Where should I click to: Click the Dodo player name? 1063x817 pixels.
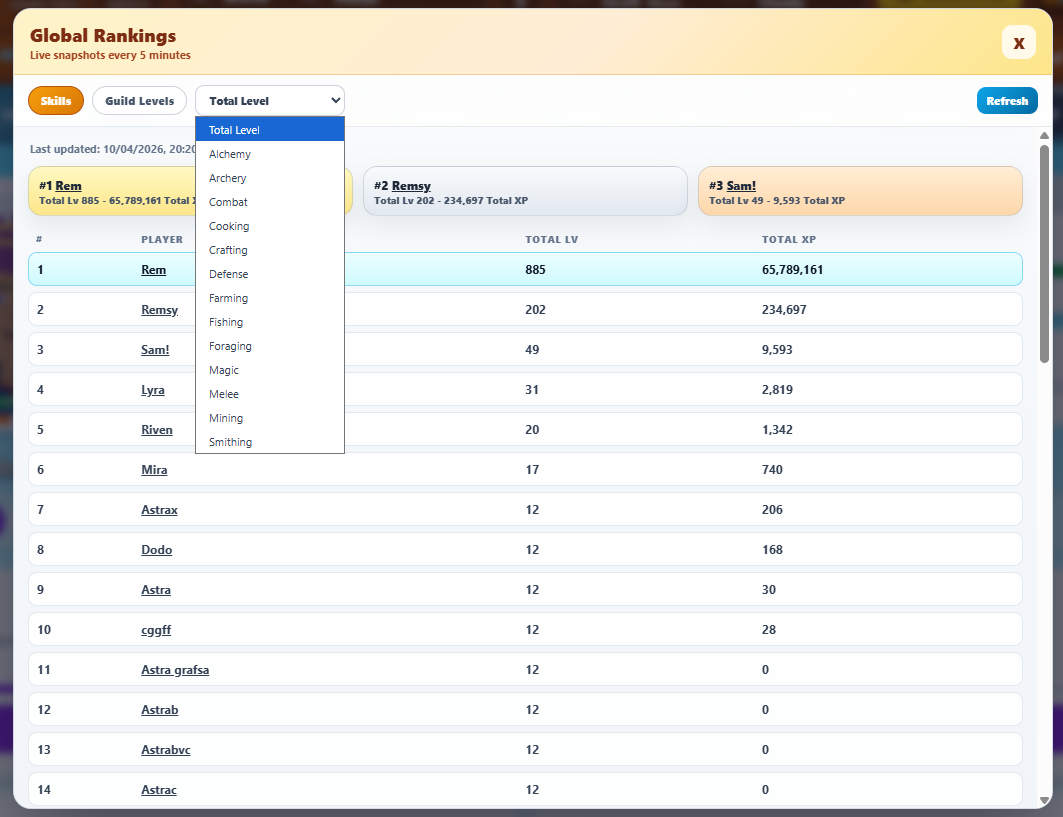pos(156,550)
